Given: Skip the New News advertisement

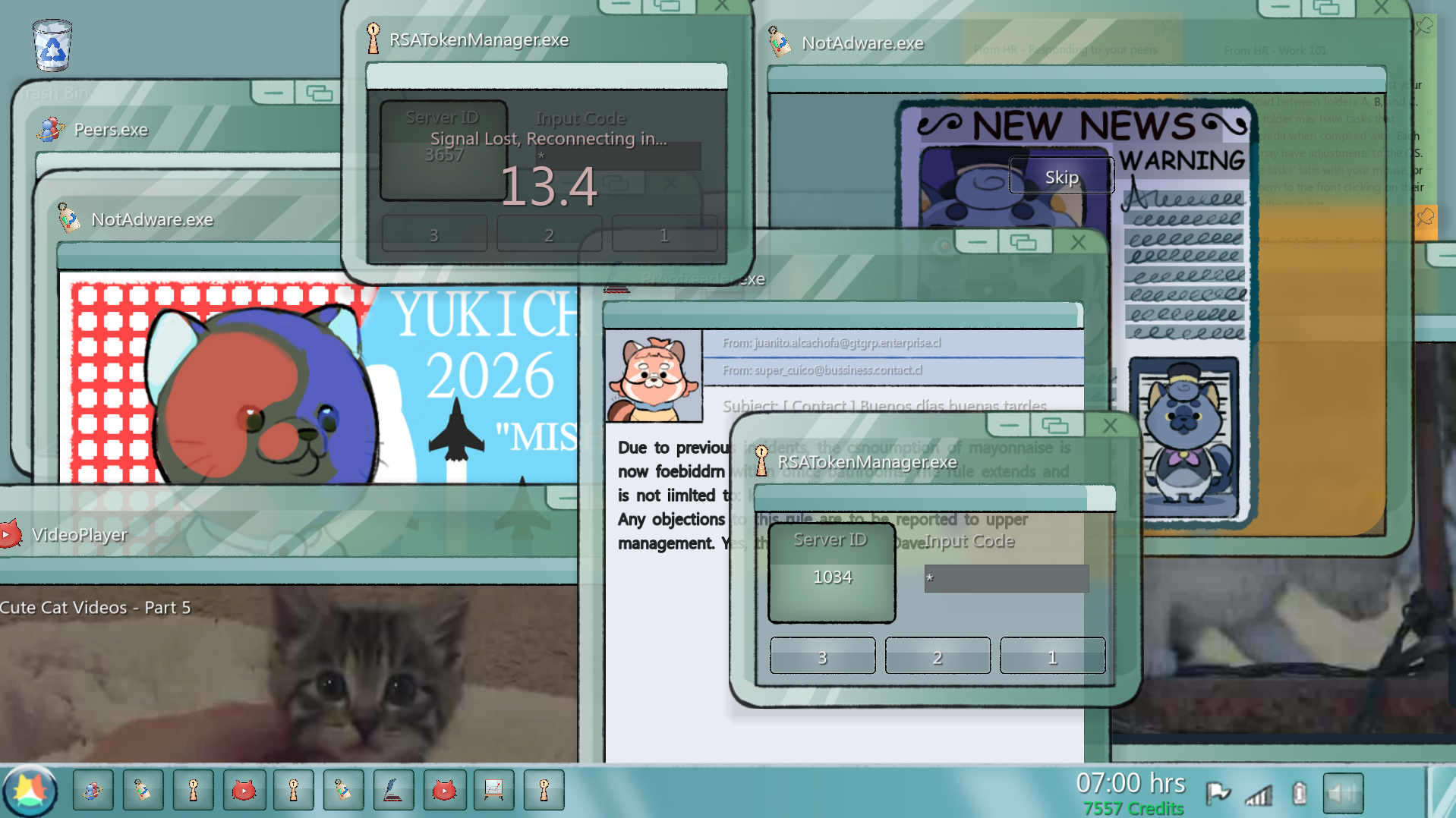Looking at the screenshot, I should [1061, 177].
